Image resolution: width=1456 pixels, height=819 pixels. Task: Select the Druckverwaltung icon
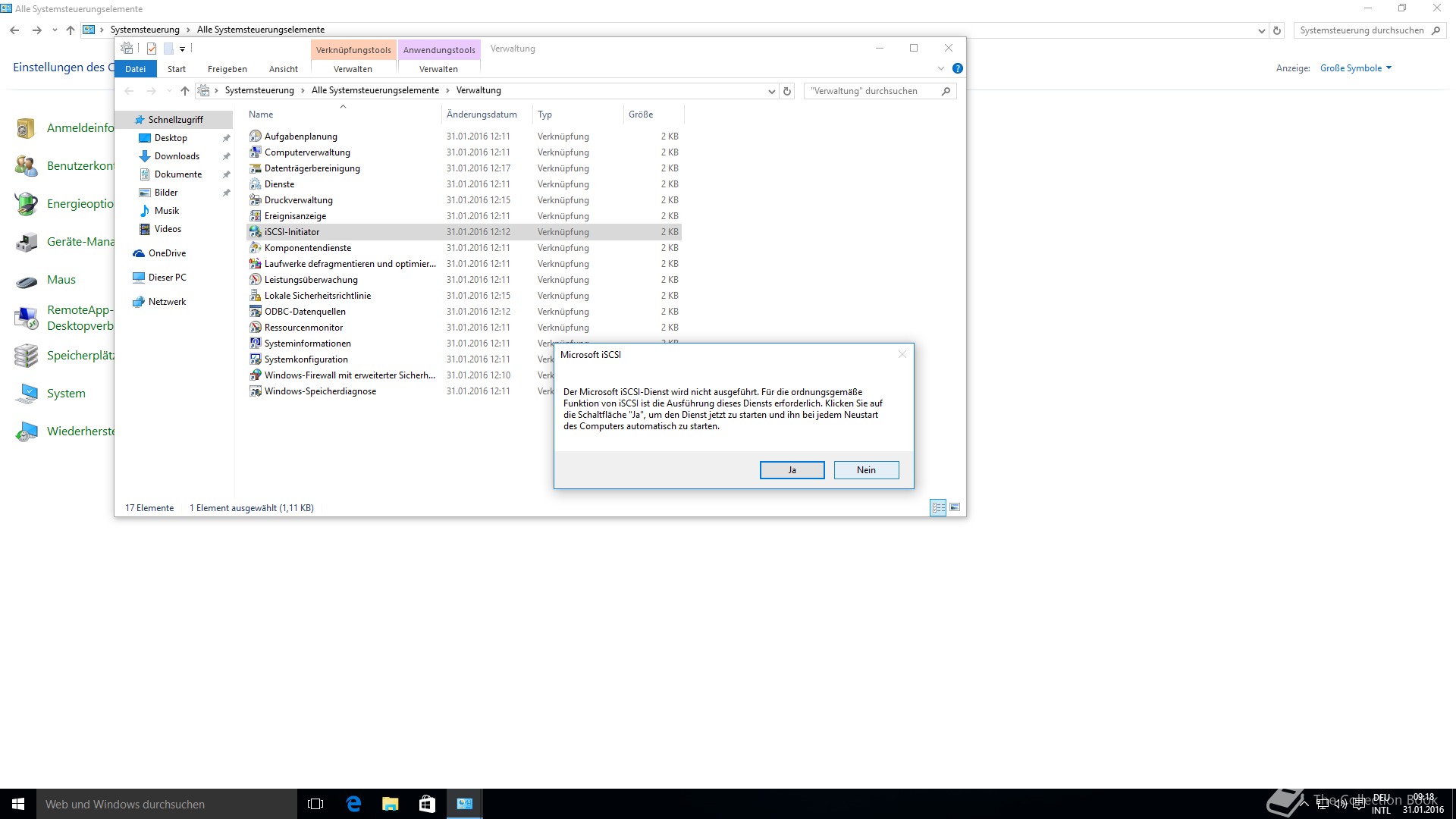pos(256,200)
